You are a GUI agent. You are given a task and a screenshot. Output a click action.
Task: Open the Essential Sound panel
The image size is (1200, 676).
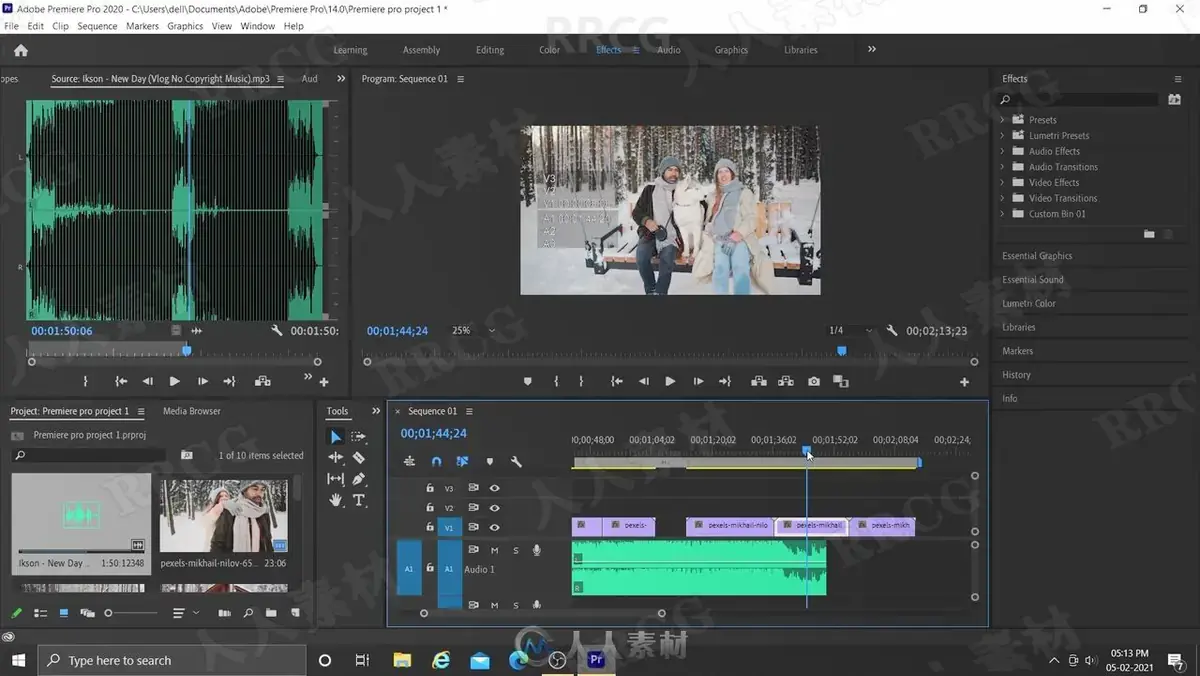click(x=1033, y=280)
